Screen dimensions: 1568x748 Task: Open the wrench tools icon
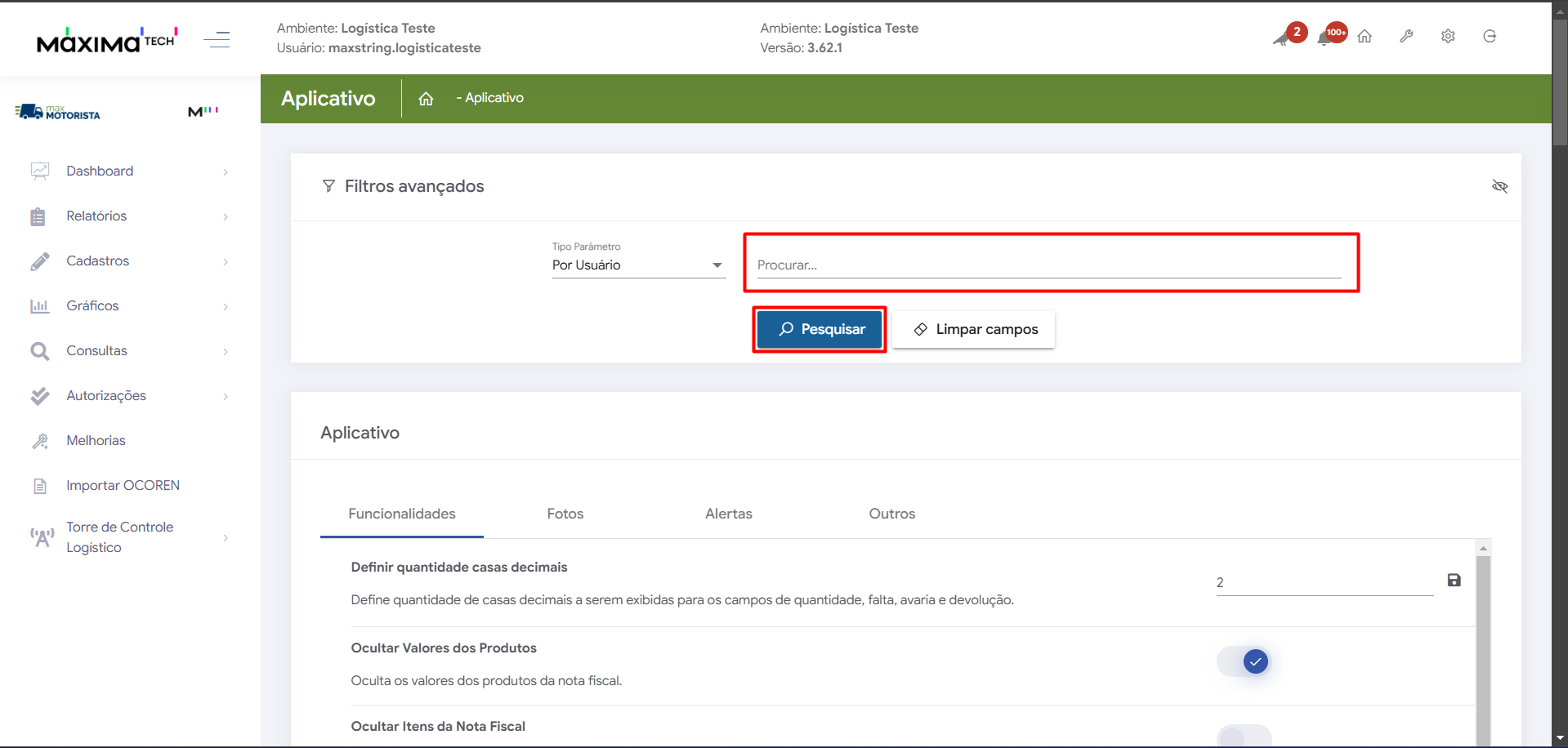point(1406,37)
